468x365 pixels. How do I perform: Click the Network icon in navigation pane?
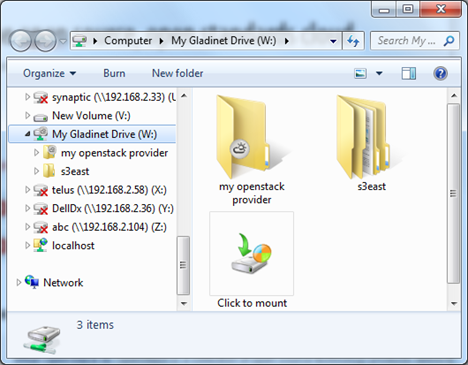[x=32, y=282]
